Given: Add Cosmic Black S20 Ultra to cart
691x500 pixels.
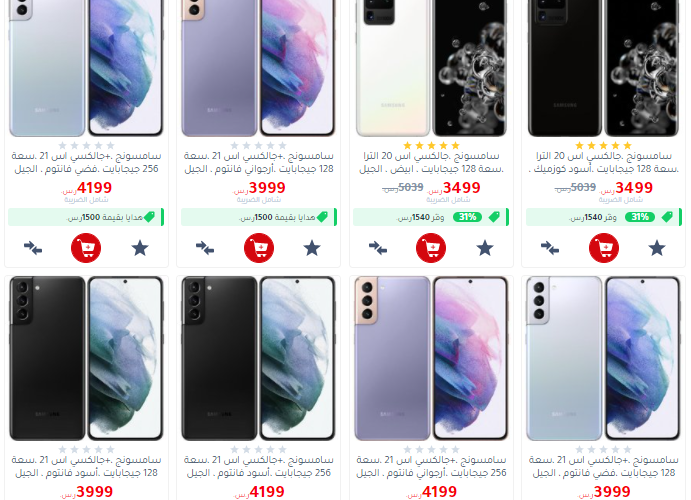Looking at the screenshot, I should click(604, 248).
